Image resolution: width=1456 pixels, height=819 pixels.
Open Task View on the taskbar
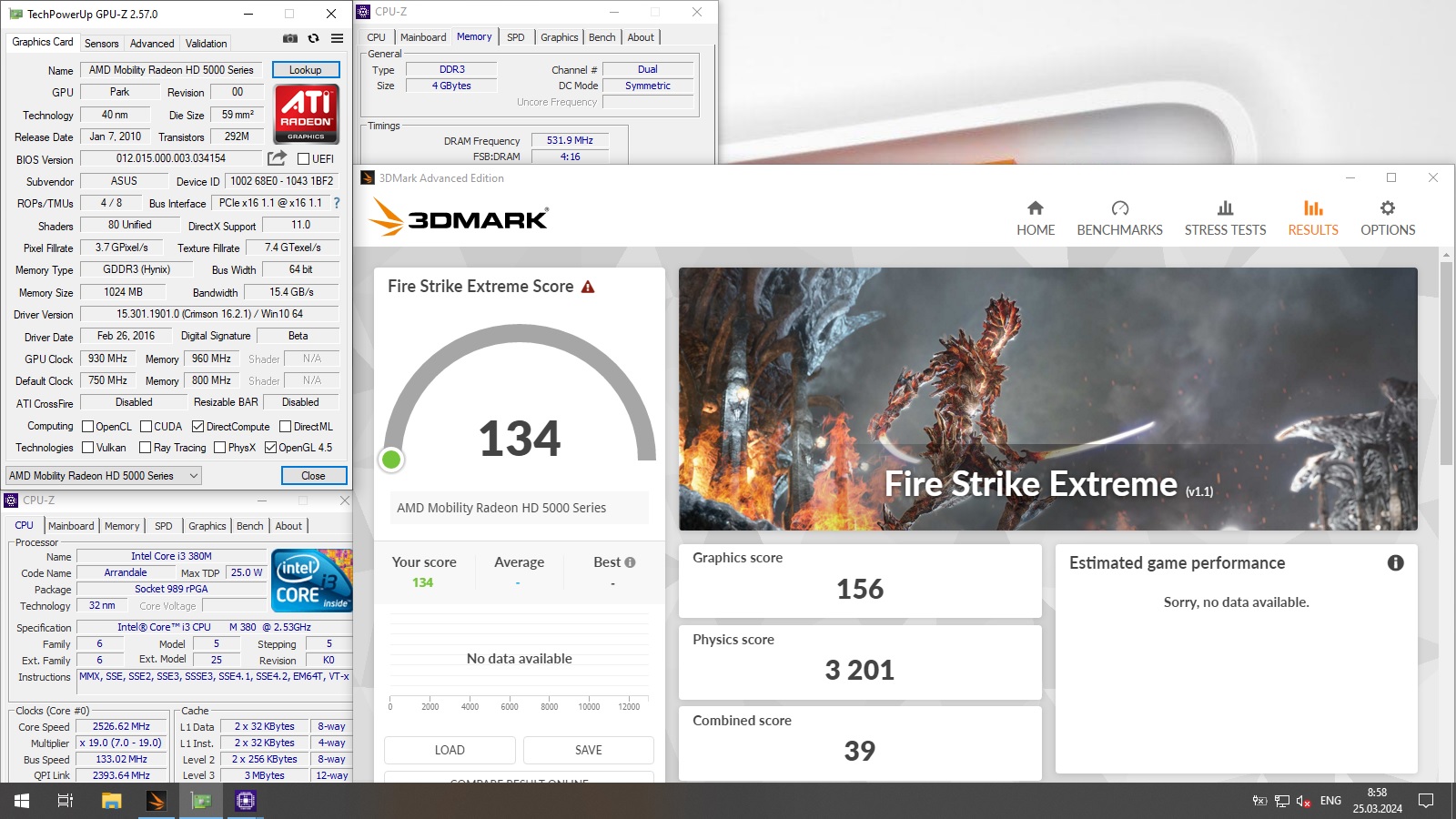point(66,801)
